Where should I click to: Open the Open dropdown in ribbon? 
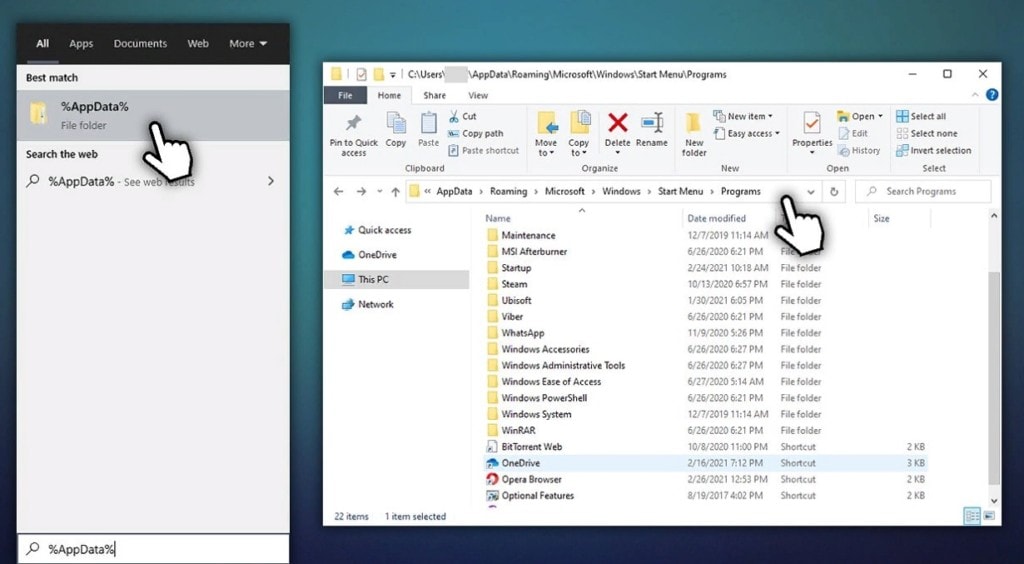[x=860, y=116]
